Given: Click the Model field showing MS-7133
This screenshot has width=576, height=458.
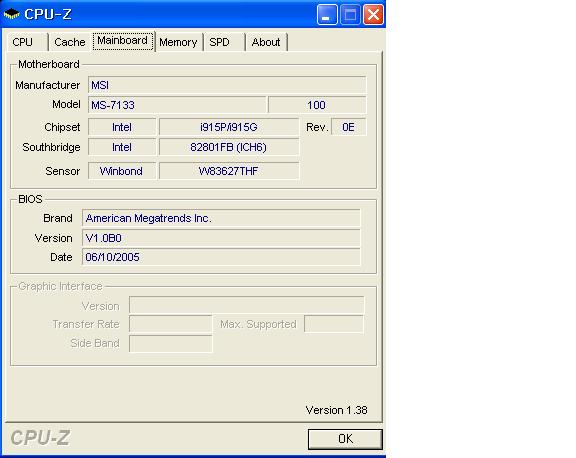Looking at the screenshot, I should point(177,105).
